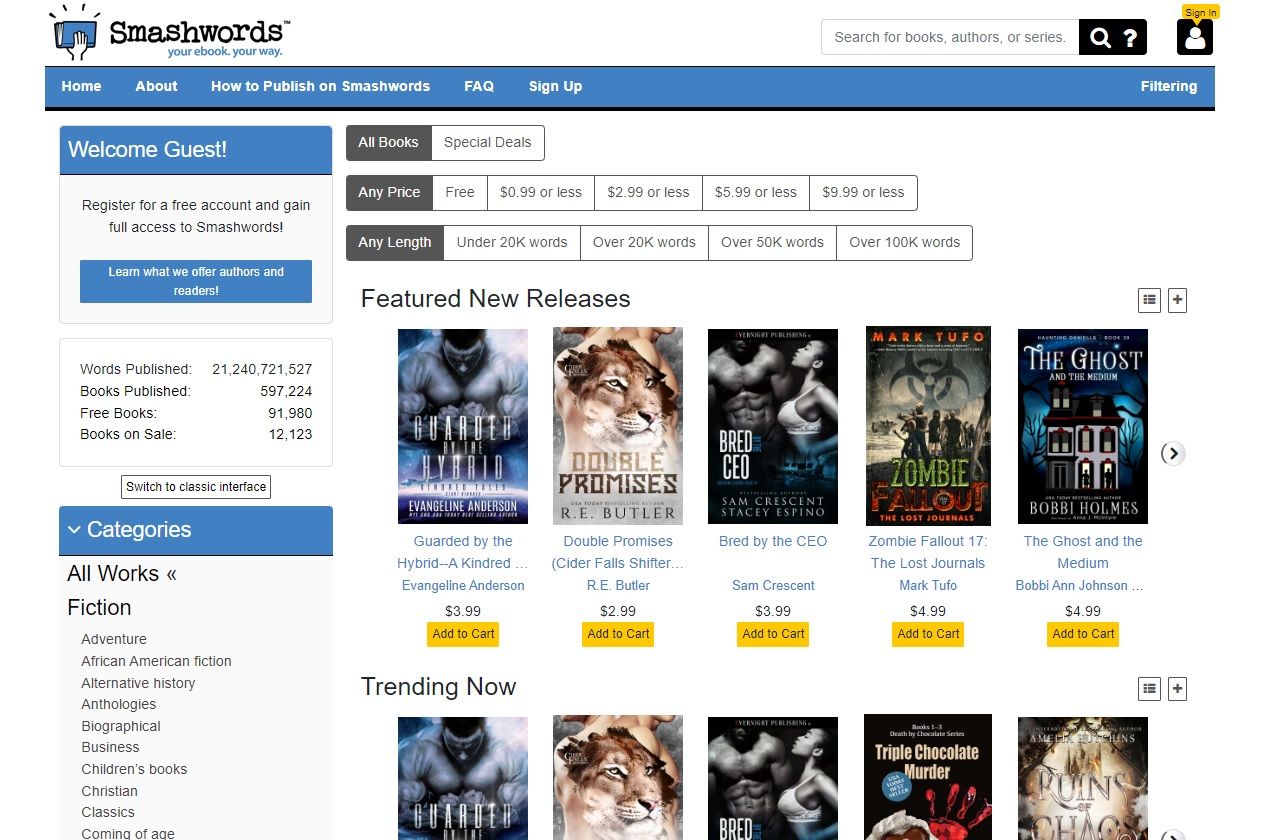Open the Sign Up page
The image size is (1262, 840).
pos(555,86)
